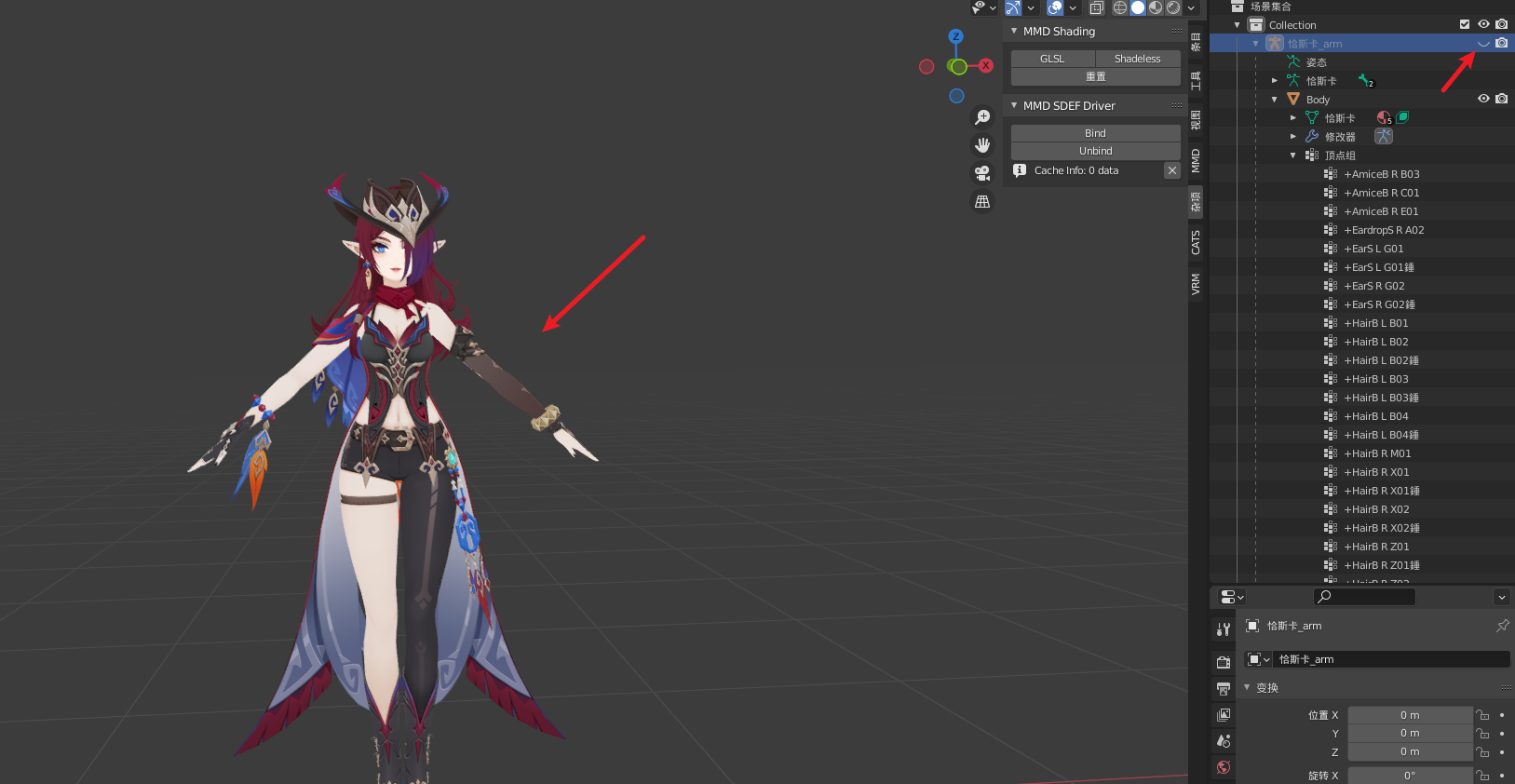Screen dimensions: 1515x784
Task: Click the materials icon on 恰斯卡 mesh row
Action: click(1385, 118)
